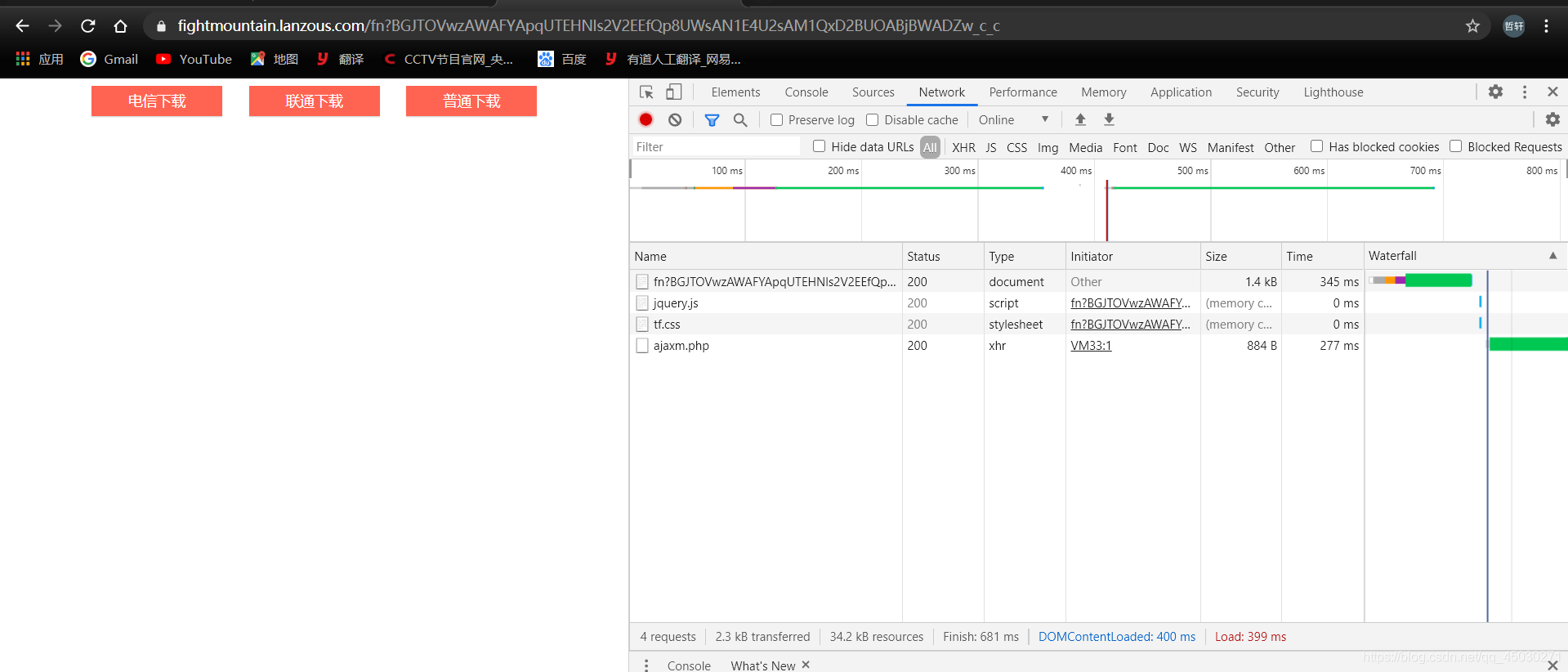Screen dimensions: 1568x672
Task: Stop recording network log (red dot)
Action: tap(646, 119)
